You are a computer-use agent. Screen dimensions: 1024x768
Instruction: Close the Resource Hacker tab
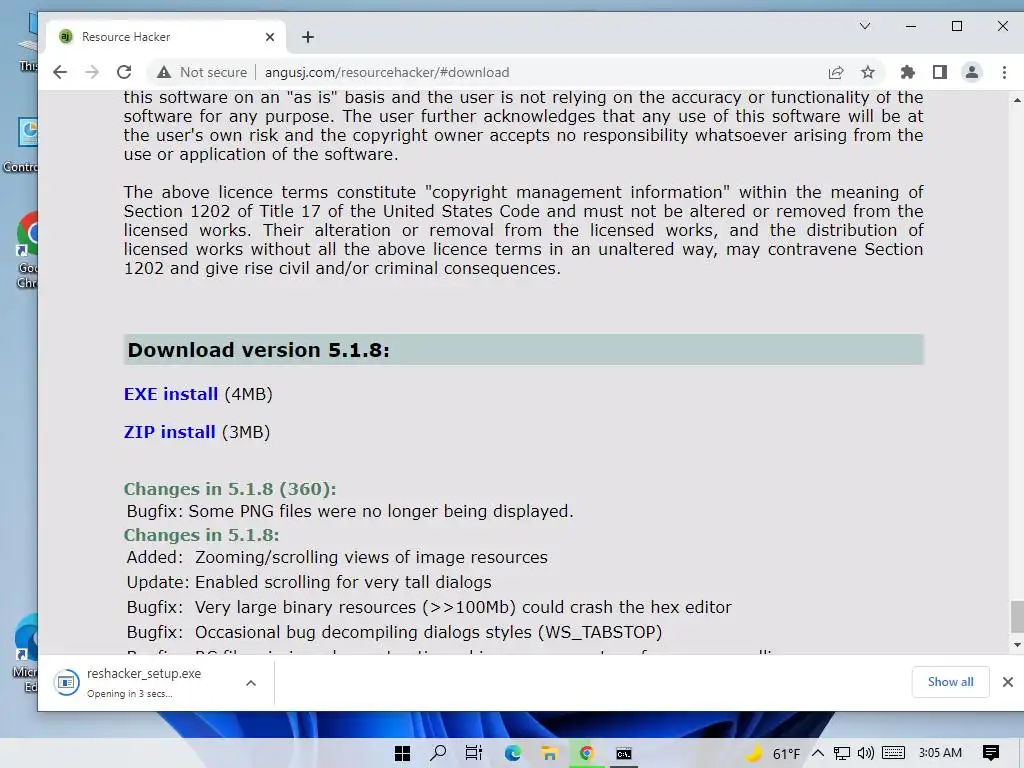(x=270, y=37)
